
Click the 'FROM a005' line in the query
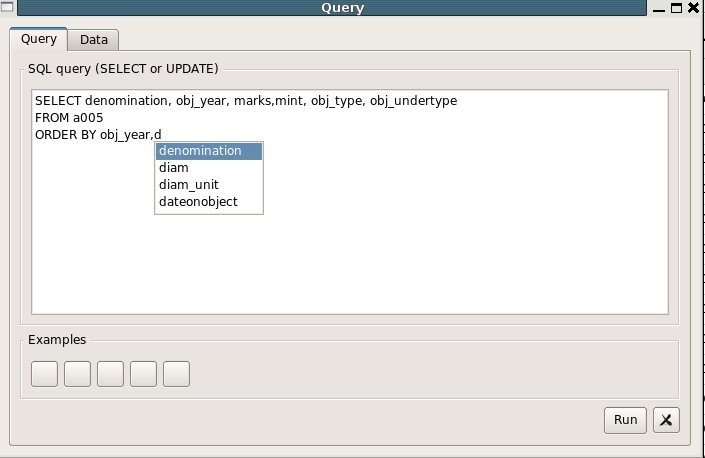[x=69, y=118]
